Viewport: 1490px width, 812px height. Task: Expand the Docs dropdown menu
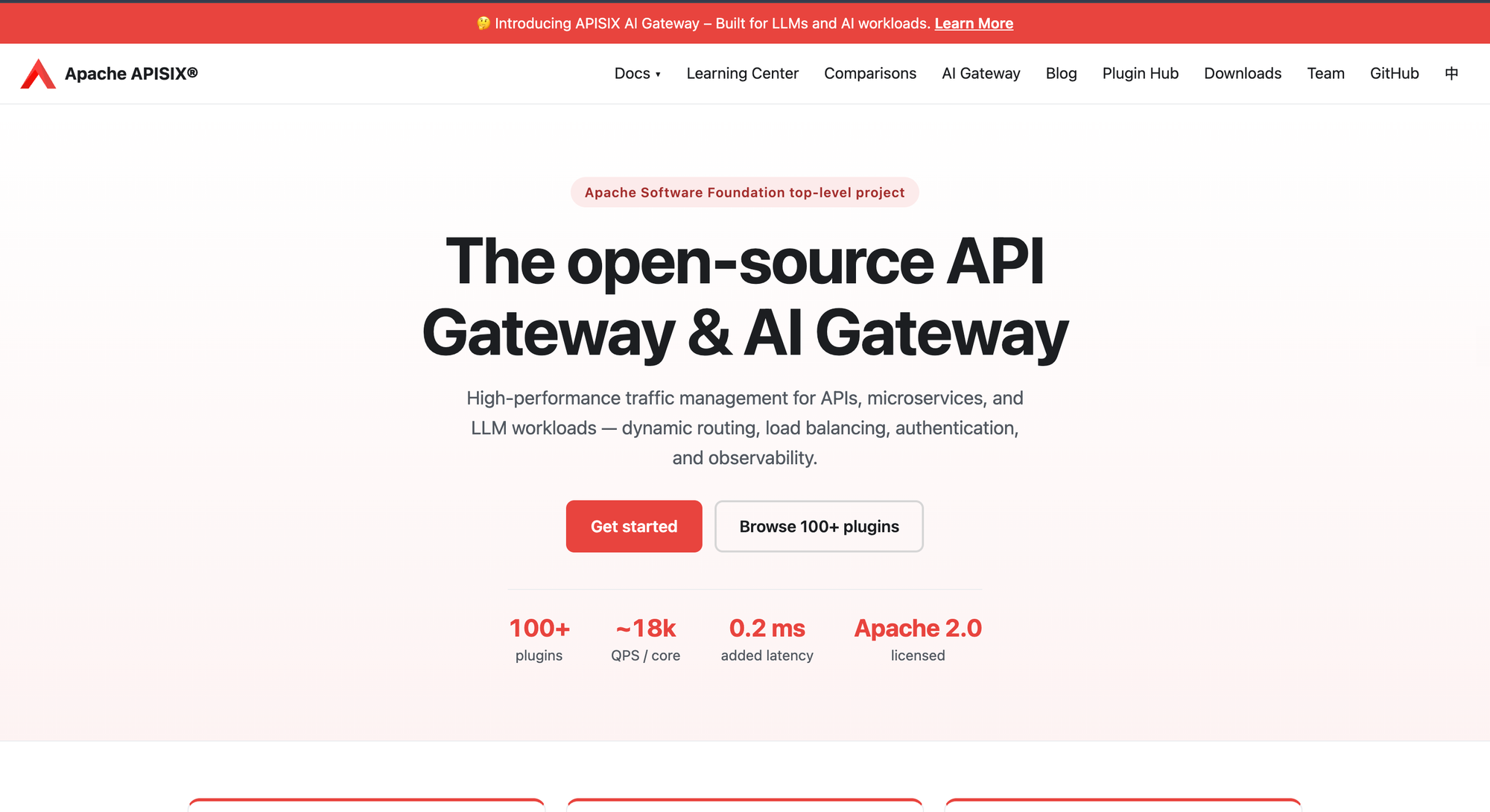click(638, 73)
